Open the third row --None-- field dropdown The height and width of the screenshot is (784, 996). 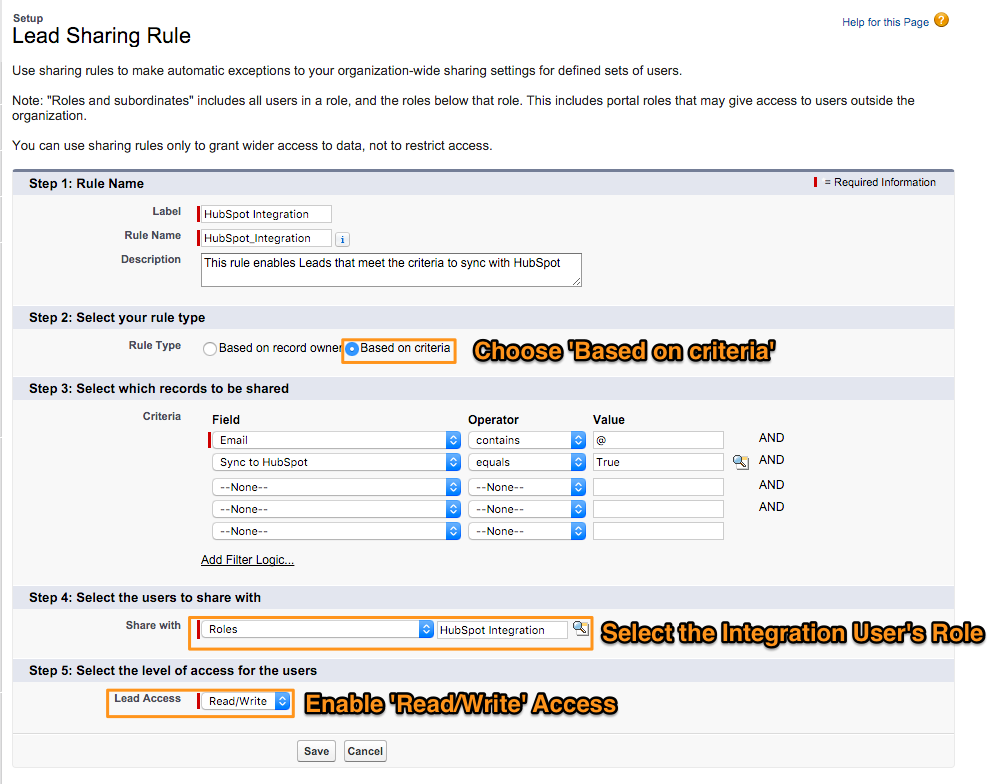point(336,487)
